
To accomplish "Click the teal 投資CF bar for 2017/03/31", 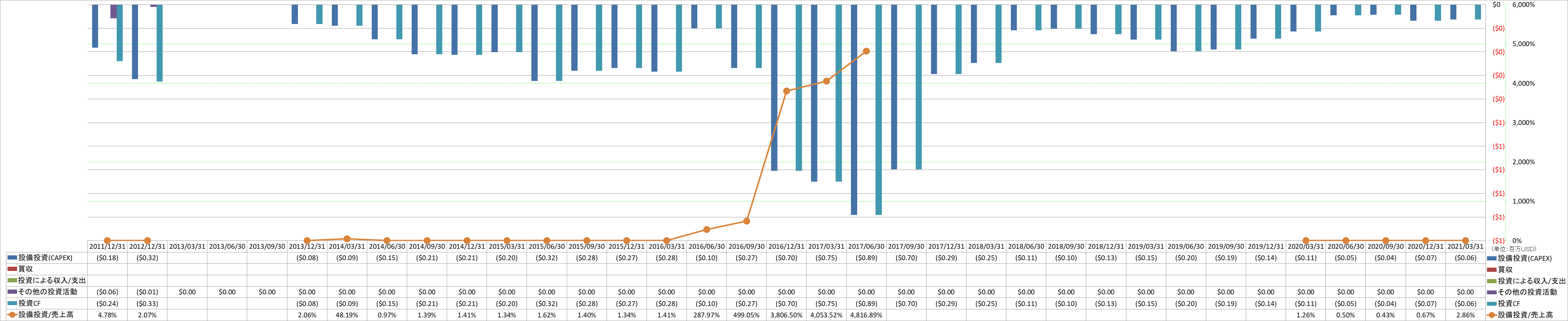I will (x=838, y=93).
